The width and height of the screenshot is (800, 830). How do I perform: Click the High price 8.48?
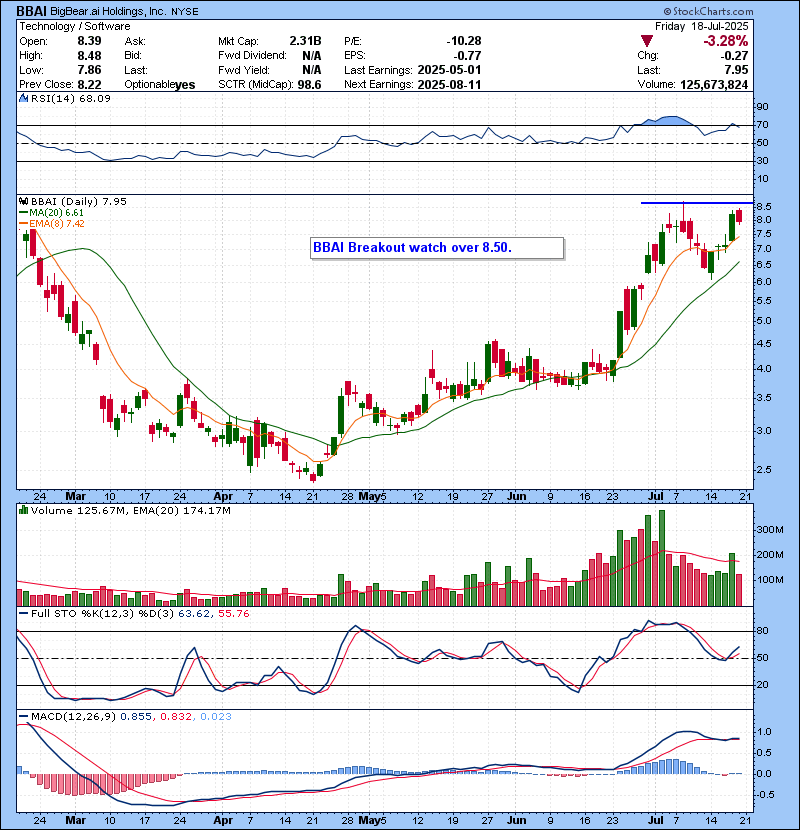89,55
